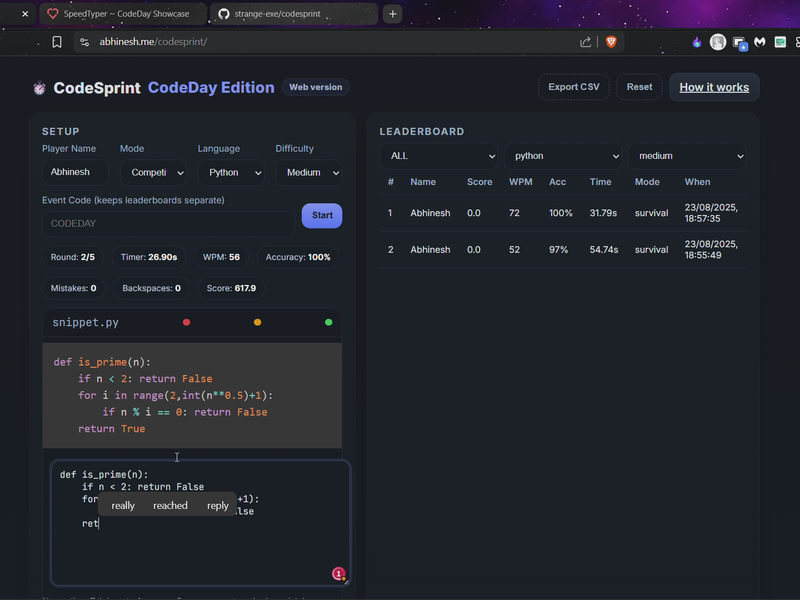Click the 23/08/2025, 18:57:35 timestamp
The image size is (800, 600).
711,213
